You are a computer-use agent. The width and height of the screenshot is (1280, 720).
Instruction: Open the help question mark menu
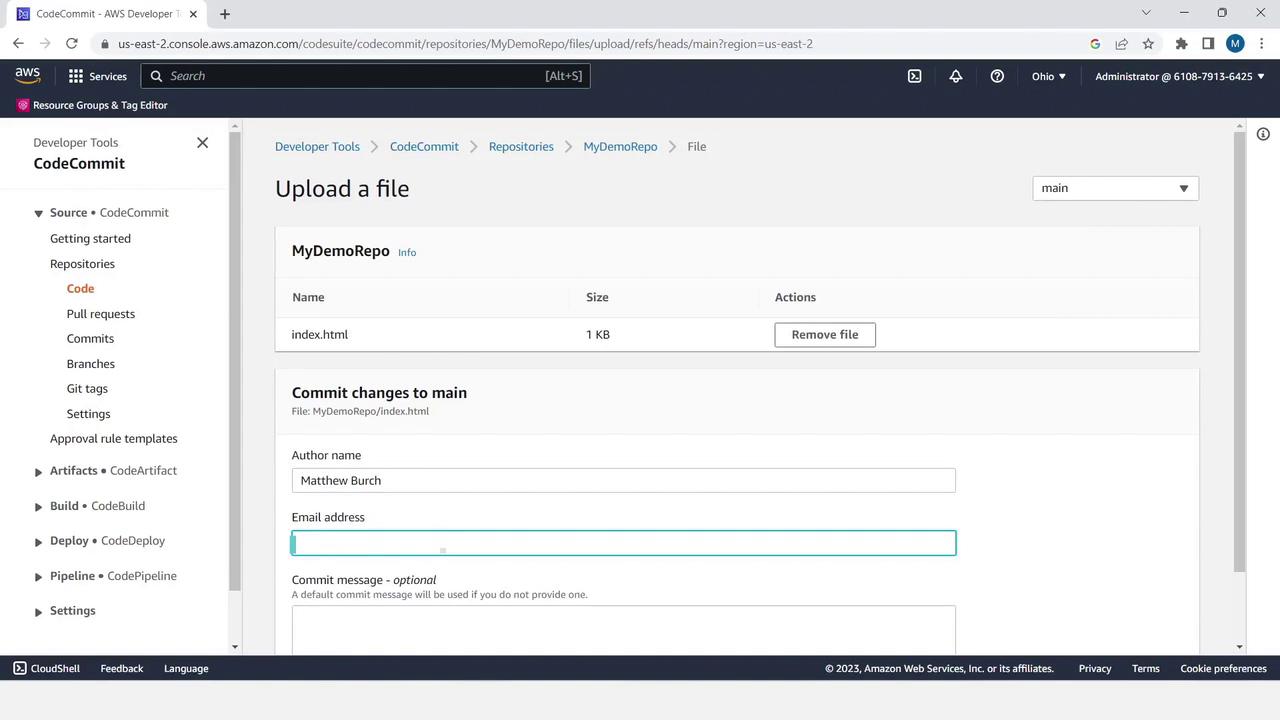click(x=997, y=76)
